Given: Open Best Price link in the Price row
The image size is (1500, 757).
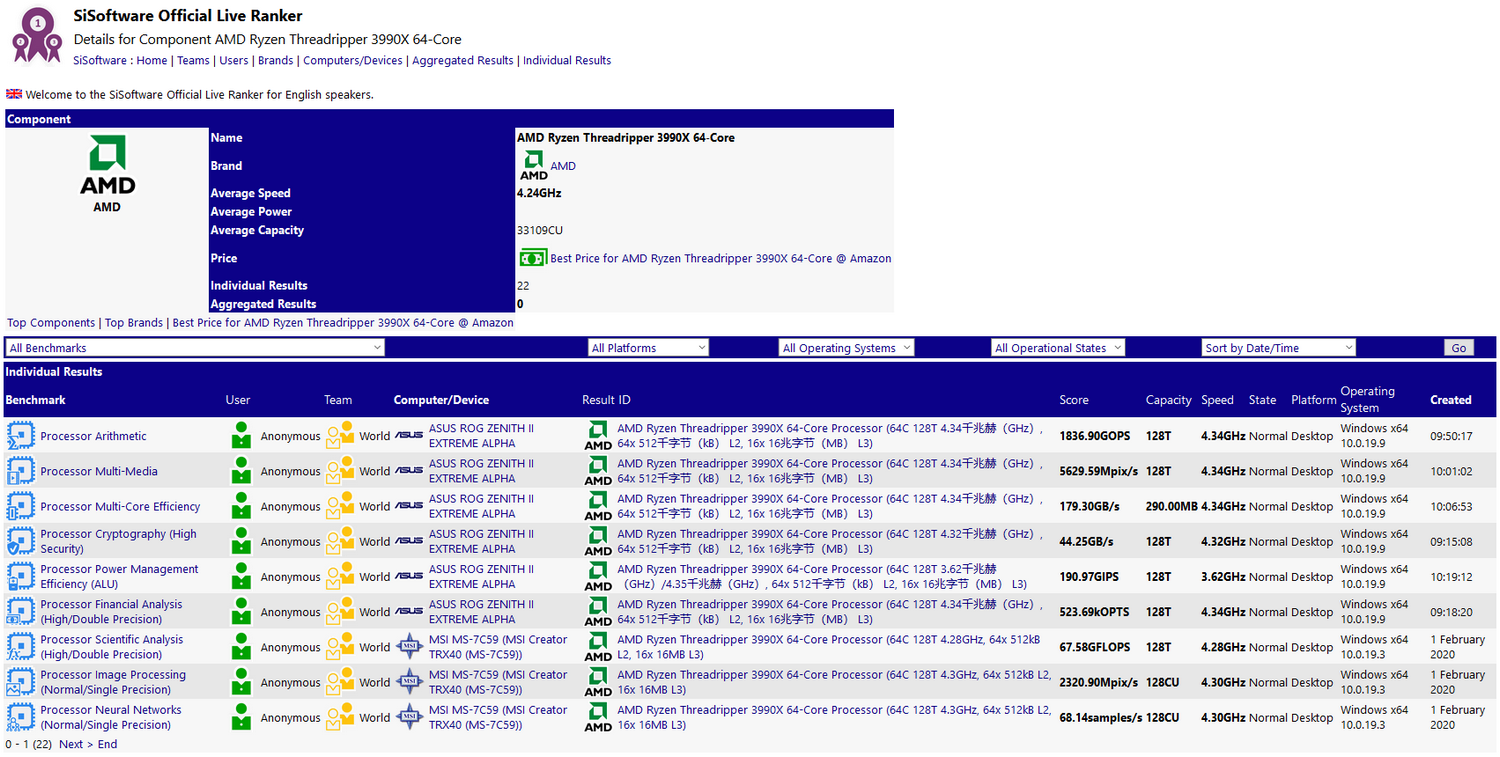Looking at the screenshot, I should click(x=721, y=258).
